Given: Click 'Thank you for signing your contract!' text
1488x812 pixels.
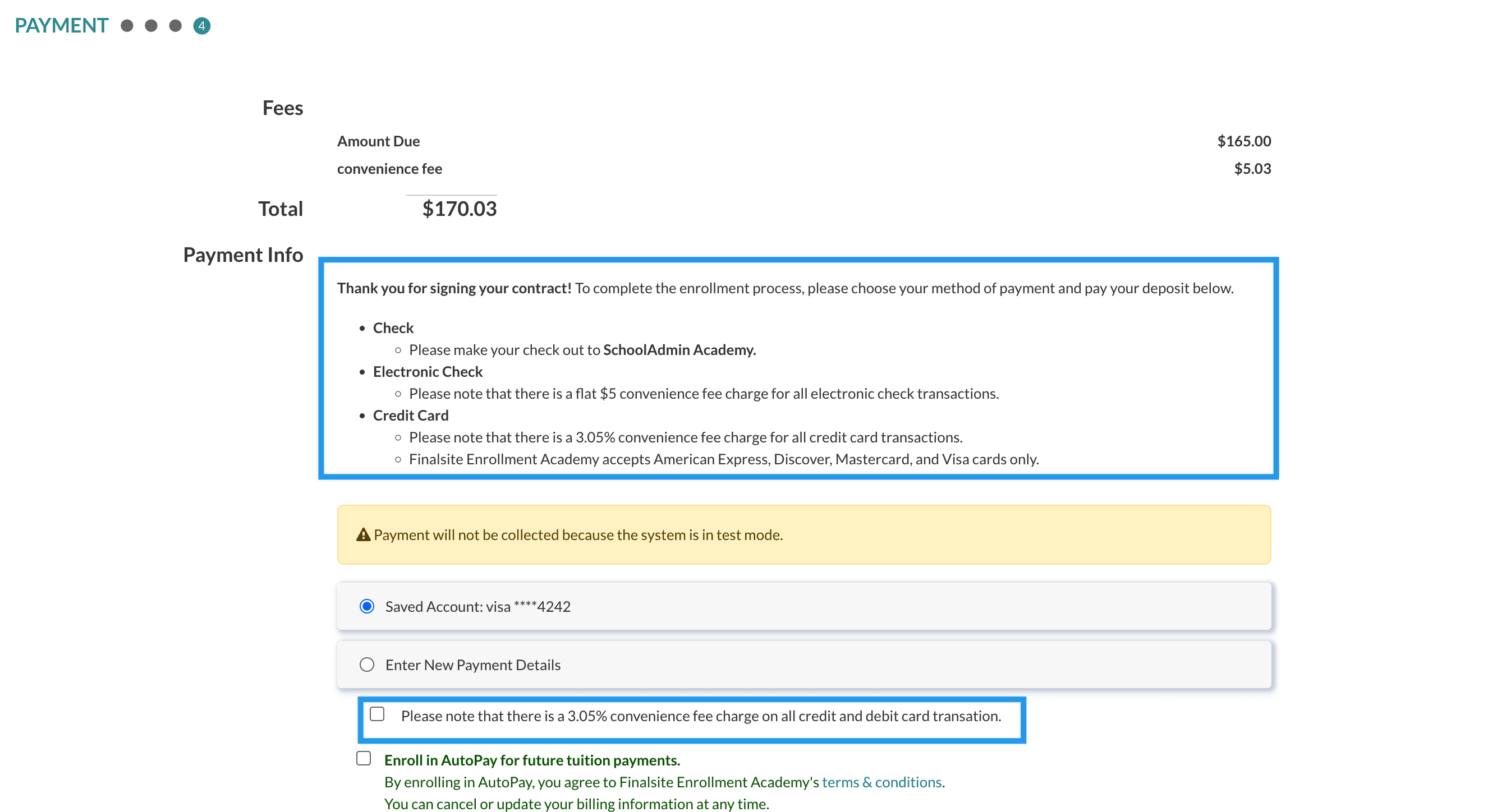Looking at the screenshot, I should click(x=454, y=288).
